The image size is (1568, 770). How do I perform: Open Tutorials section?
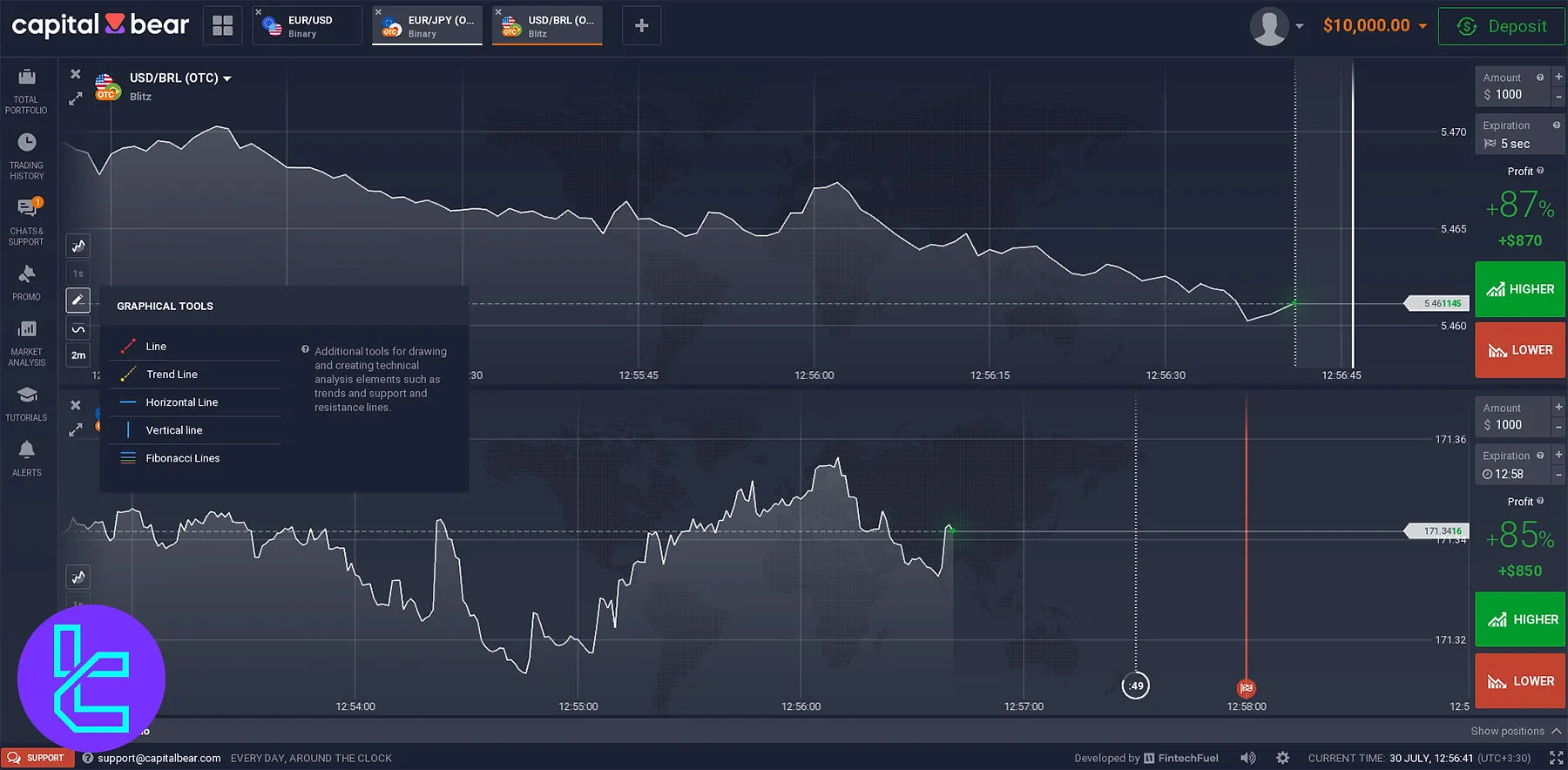click(x=26, y=404)
